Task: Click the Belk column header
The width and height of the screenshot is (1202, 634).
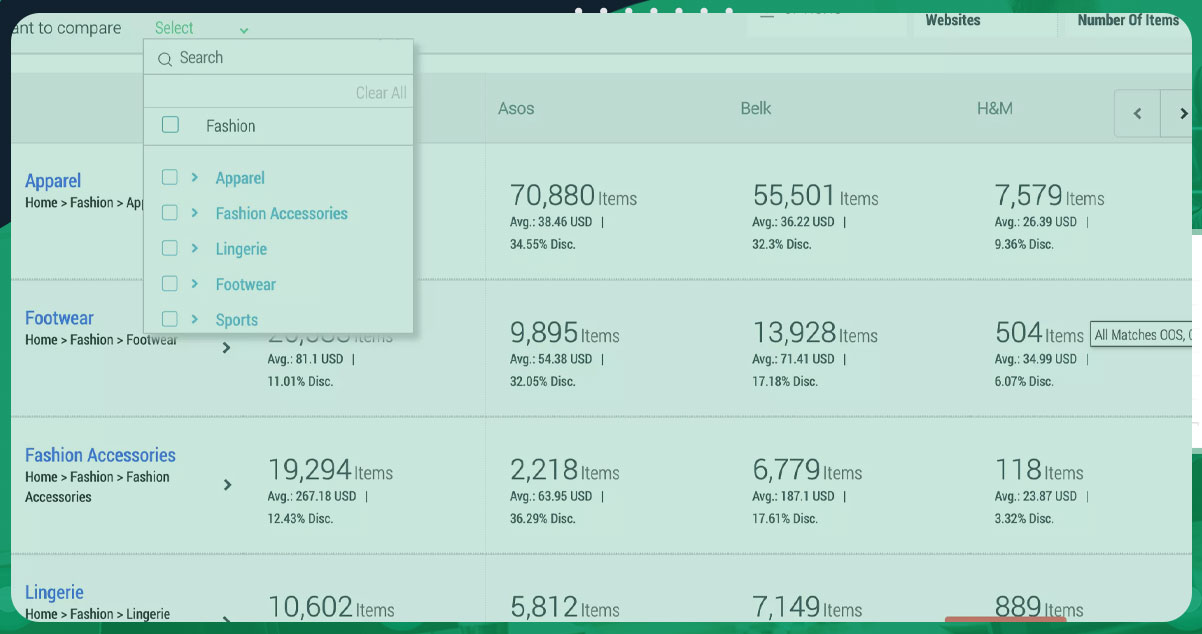Action: (x=756, y=108)
